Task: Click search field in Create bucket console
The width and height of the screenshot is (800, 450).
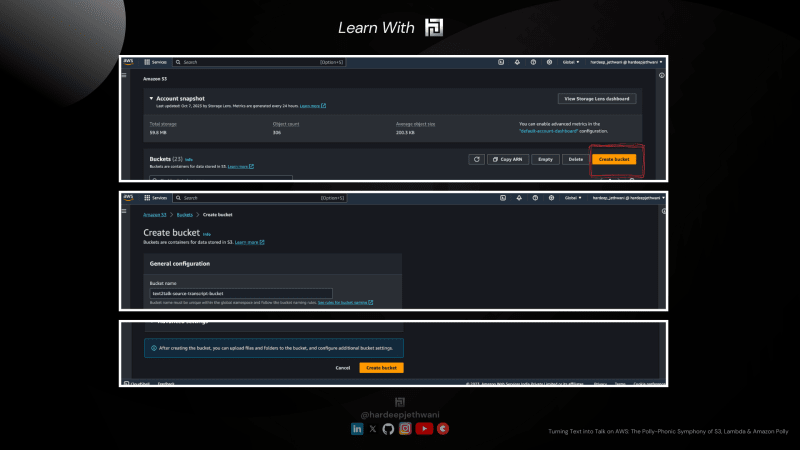Action: [260, 198]
